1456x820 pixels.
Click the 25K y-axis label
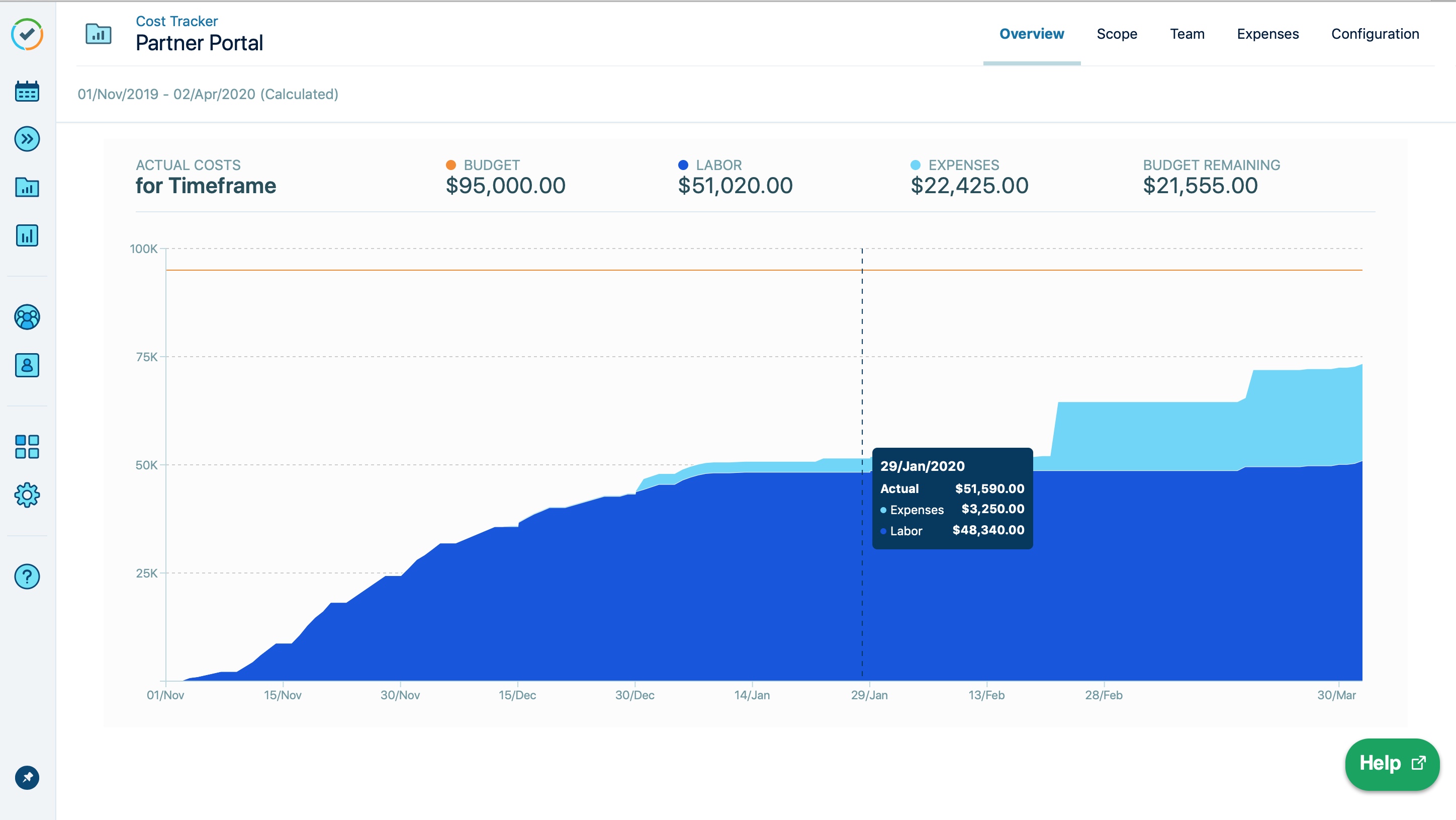click(146, 573)
